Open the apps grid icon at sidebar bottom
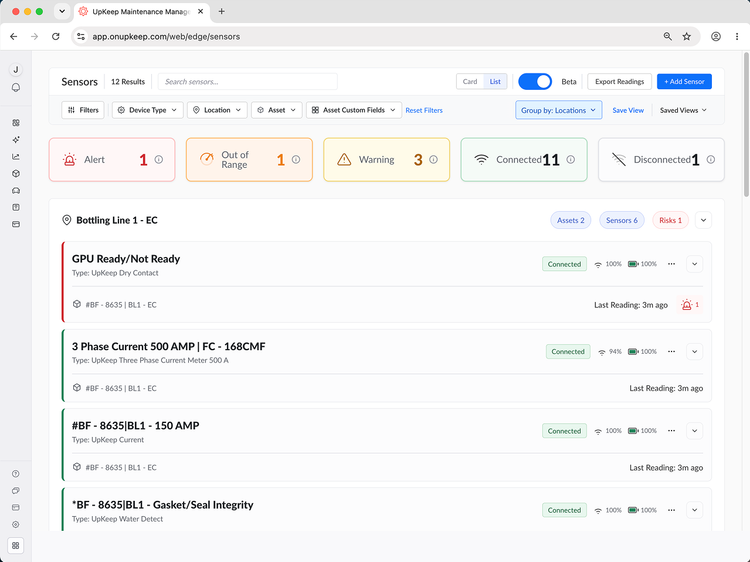Image resolution: width=750 pixels, height=562 pixels. [x=16, y=545]
